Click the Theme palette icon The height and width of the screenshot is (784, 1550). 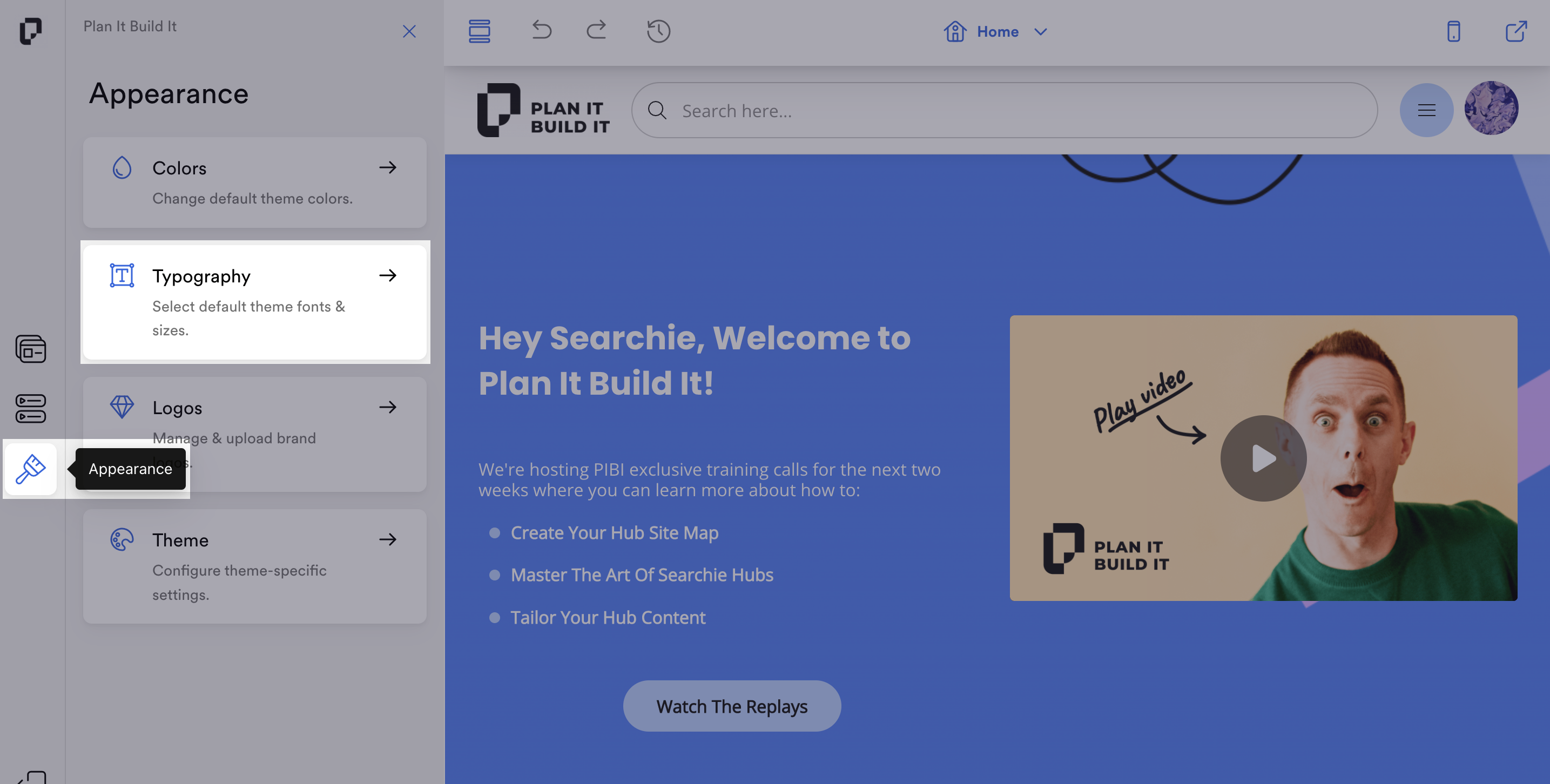point(122,540)
